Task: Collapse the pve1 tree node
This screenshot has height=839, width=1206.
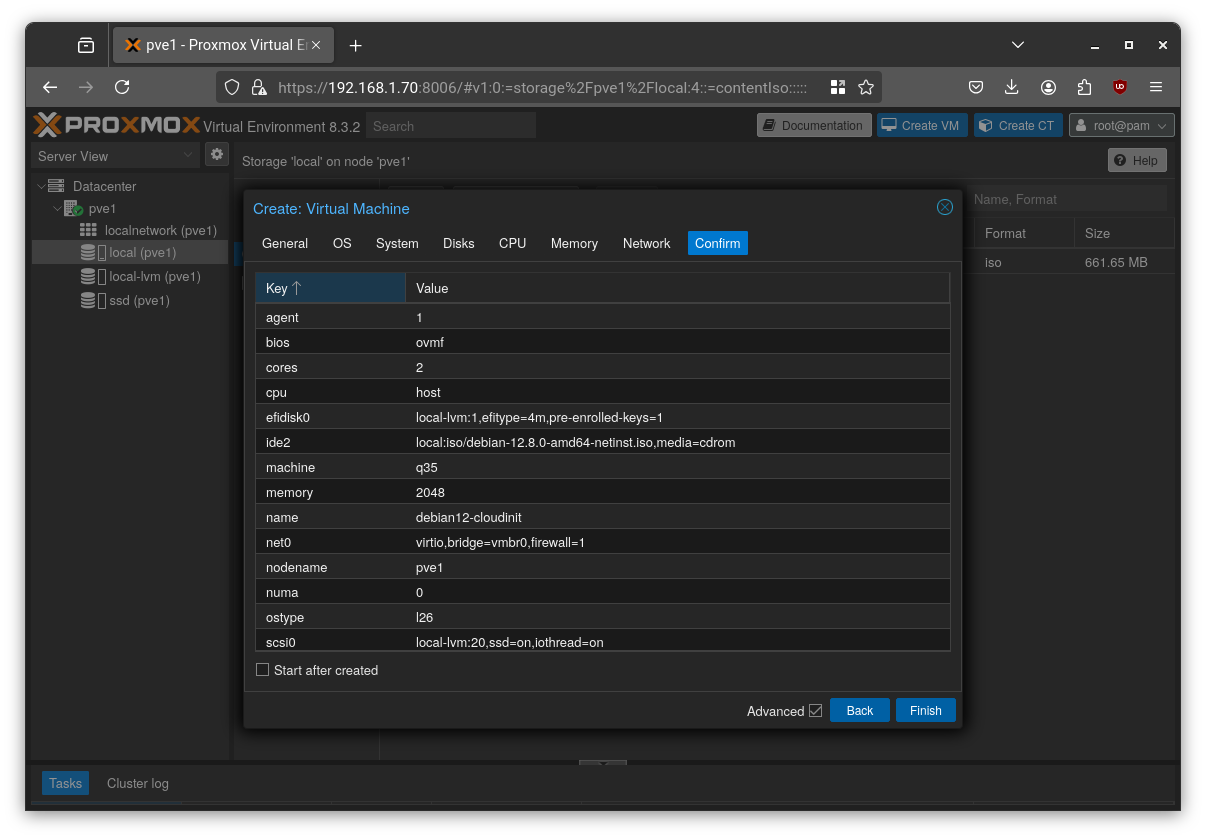Action: pos(57,208)
